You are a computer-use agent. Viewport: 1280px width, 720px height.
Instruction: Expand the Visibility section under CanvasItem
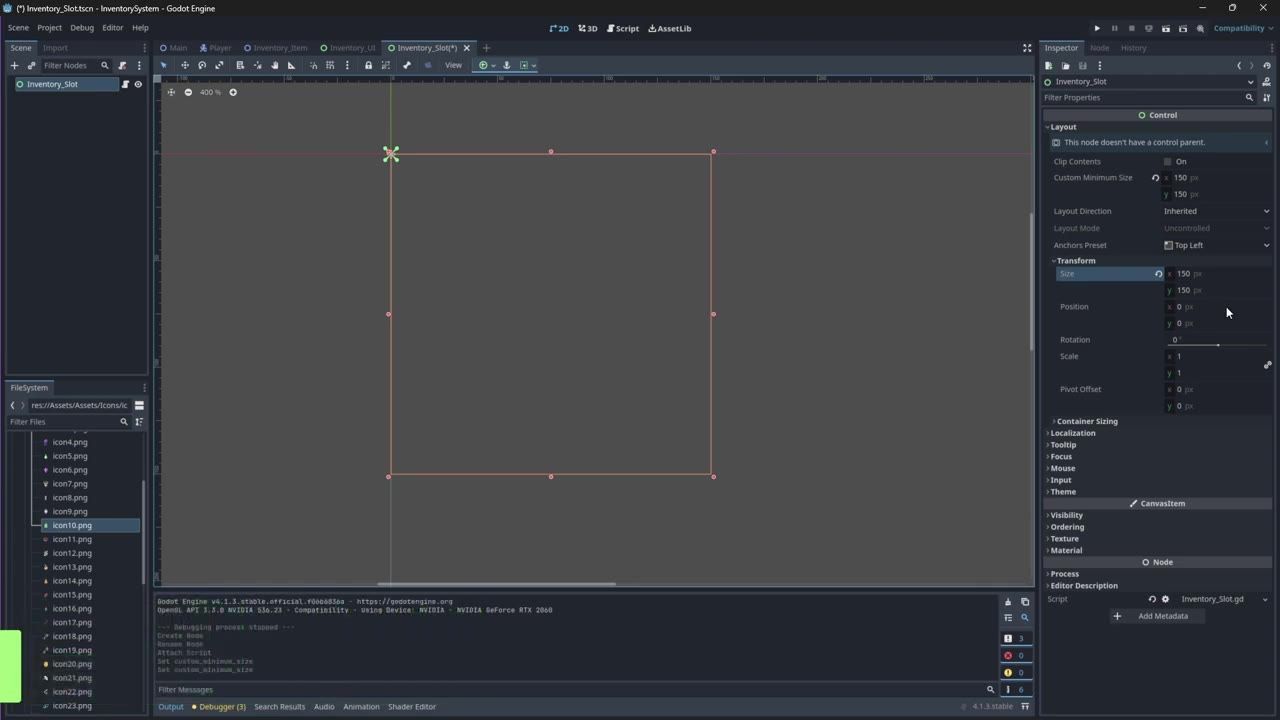[1066, 515]
